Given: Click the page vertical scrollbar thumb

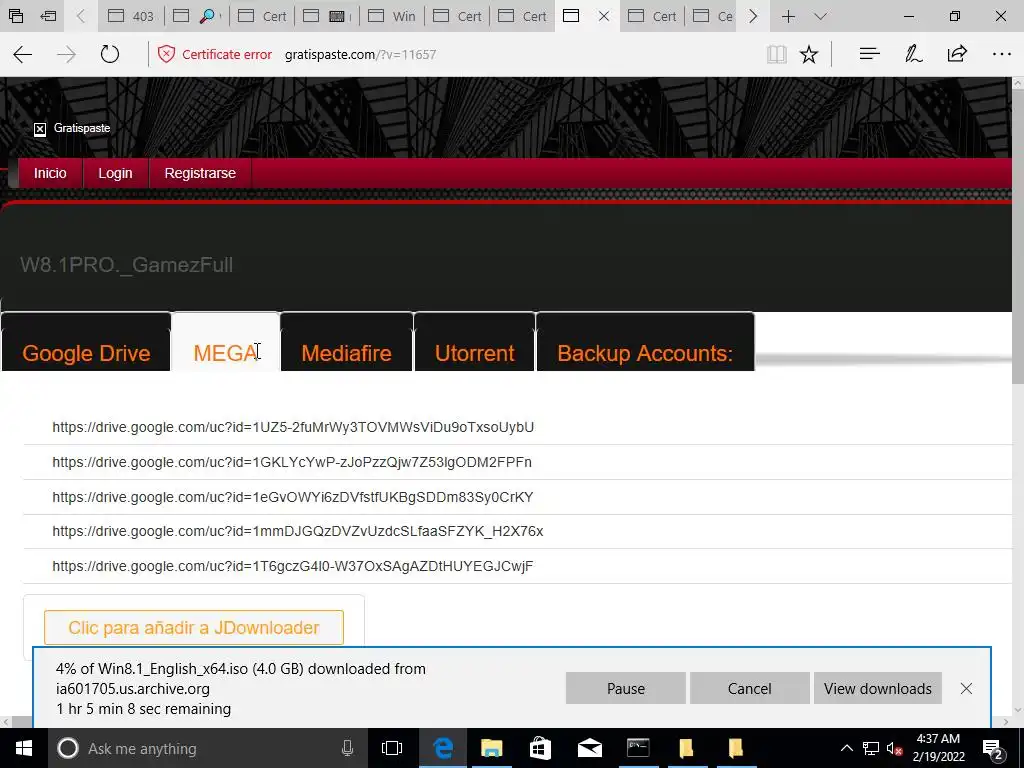Looking at the screenshot, I should [1017, 237].
